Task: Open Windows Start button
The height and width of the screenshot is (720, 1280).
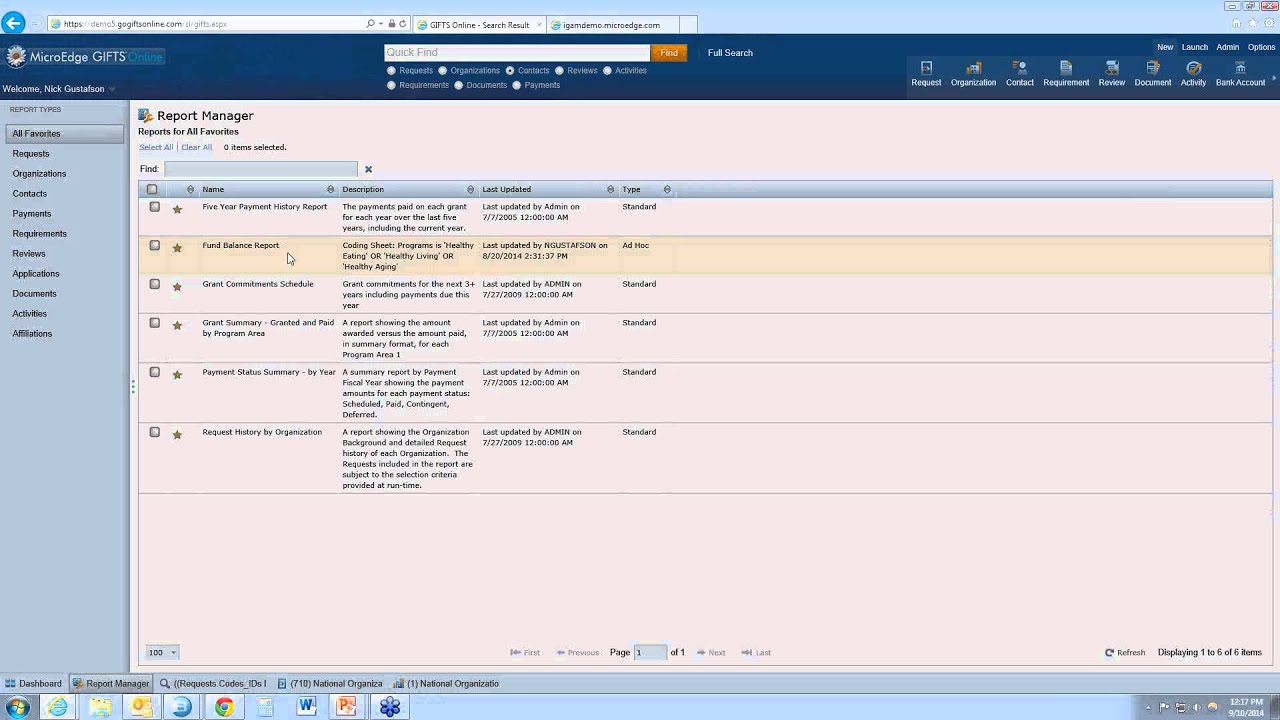Action: tap(17, 707)
